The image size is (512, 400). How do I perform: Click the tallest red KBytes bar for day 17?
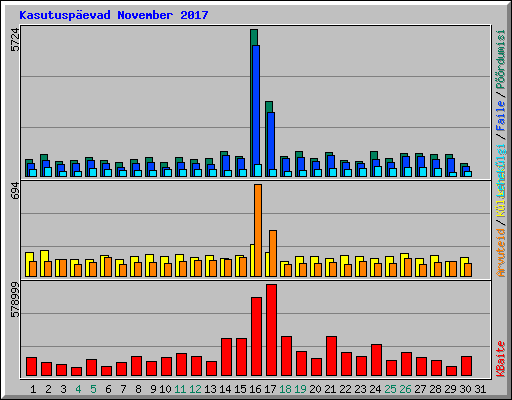(x=271, y=330)
